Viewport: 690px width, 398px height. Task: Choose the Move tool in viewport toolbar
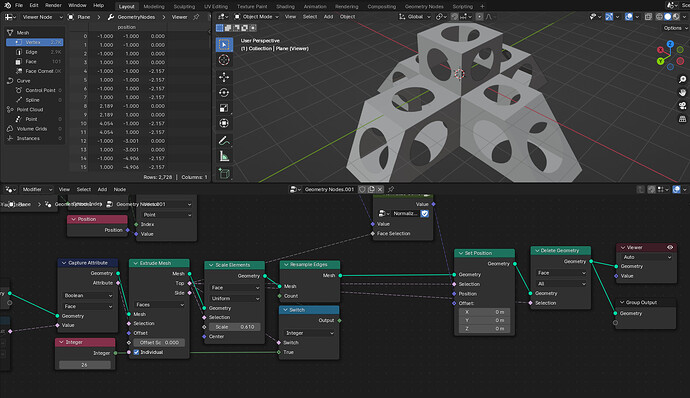(224, 77)
